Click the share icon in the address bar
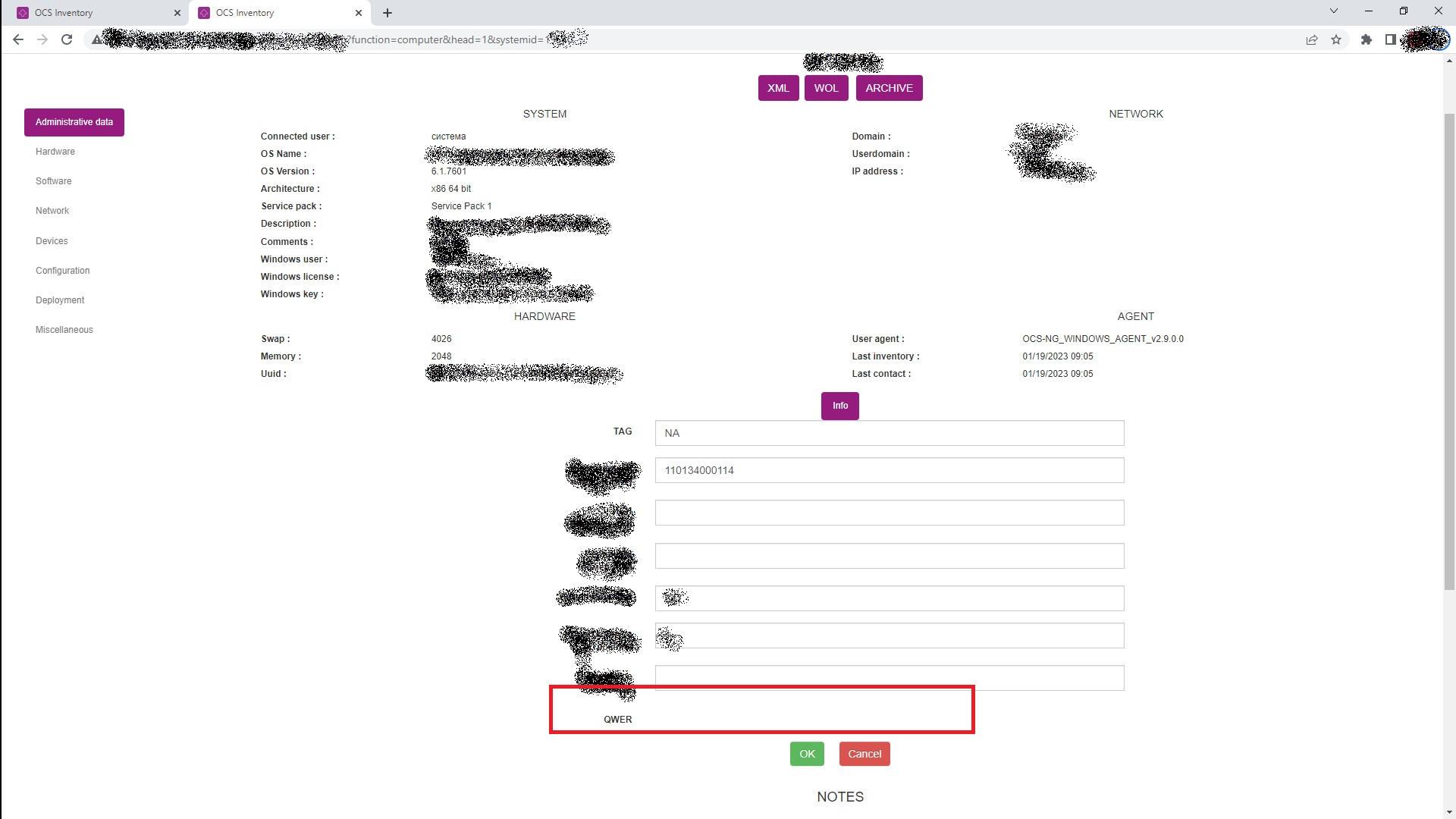1456x819 pixels. tap(1312, 39)
